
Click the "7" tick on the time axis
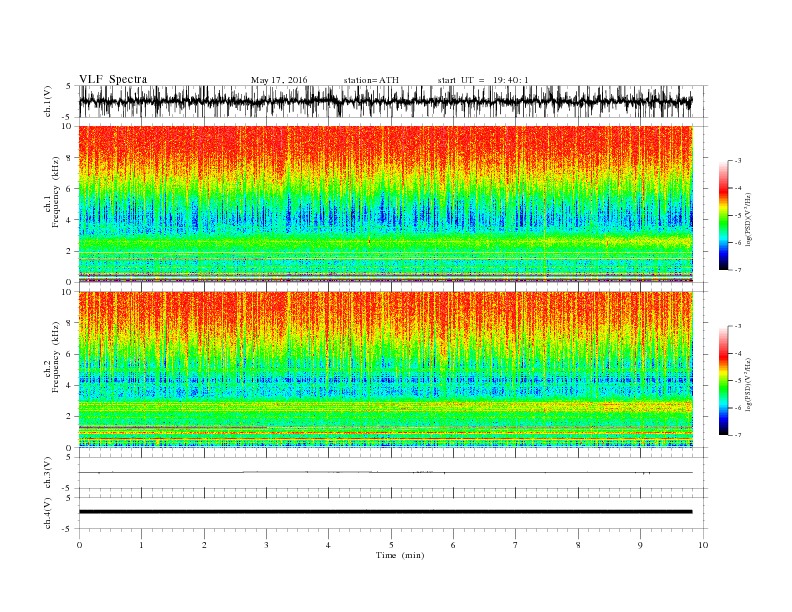516,545
